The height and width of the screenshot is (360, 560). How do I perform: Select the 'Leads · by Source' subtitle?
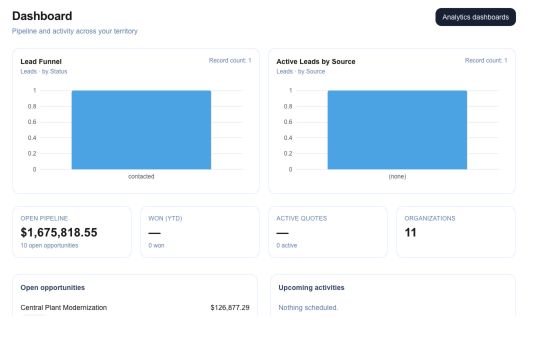(301, 71)
